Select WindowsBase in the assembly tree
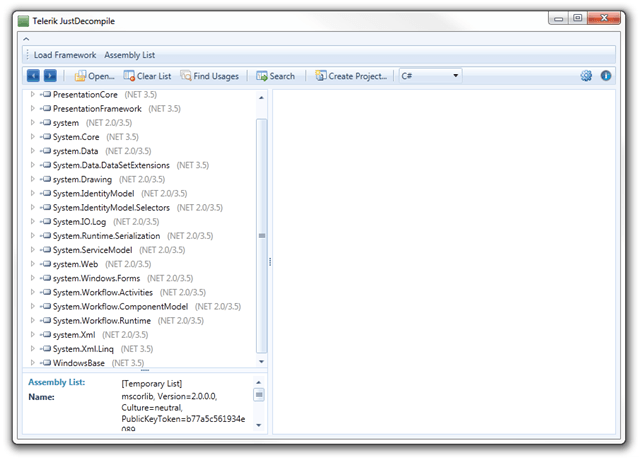Viewport: 640px width, 460px height. [x=79, y=363]
